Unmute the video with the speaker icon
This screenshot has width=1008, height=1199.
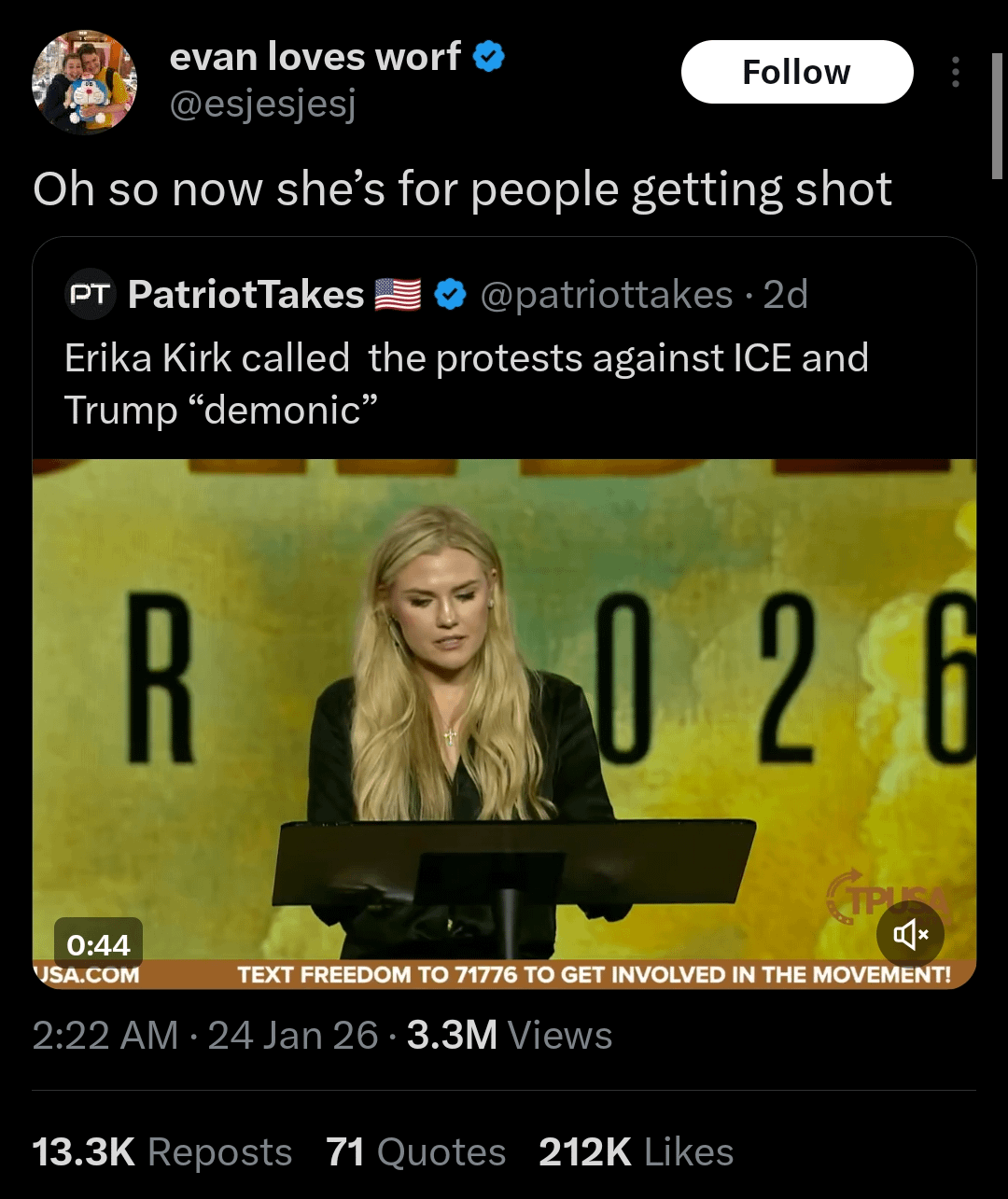(910, 934)
